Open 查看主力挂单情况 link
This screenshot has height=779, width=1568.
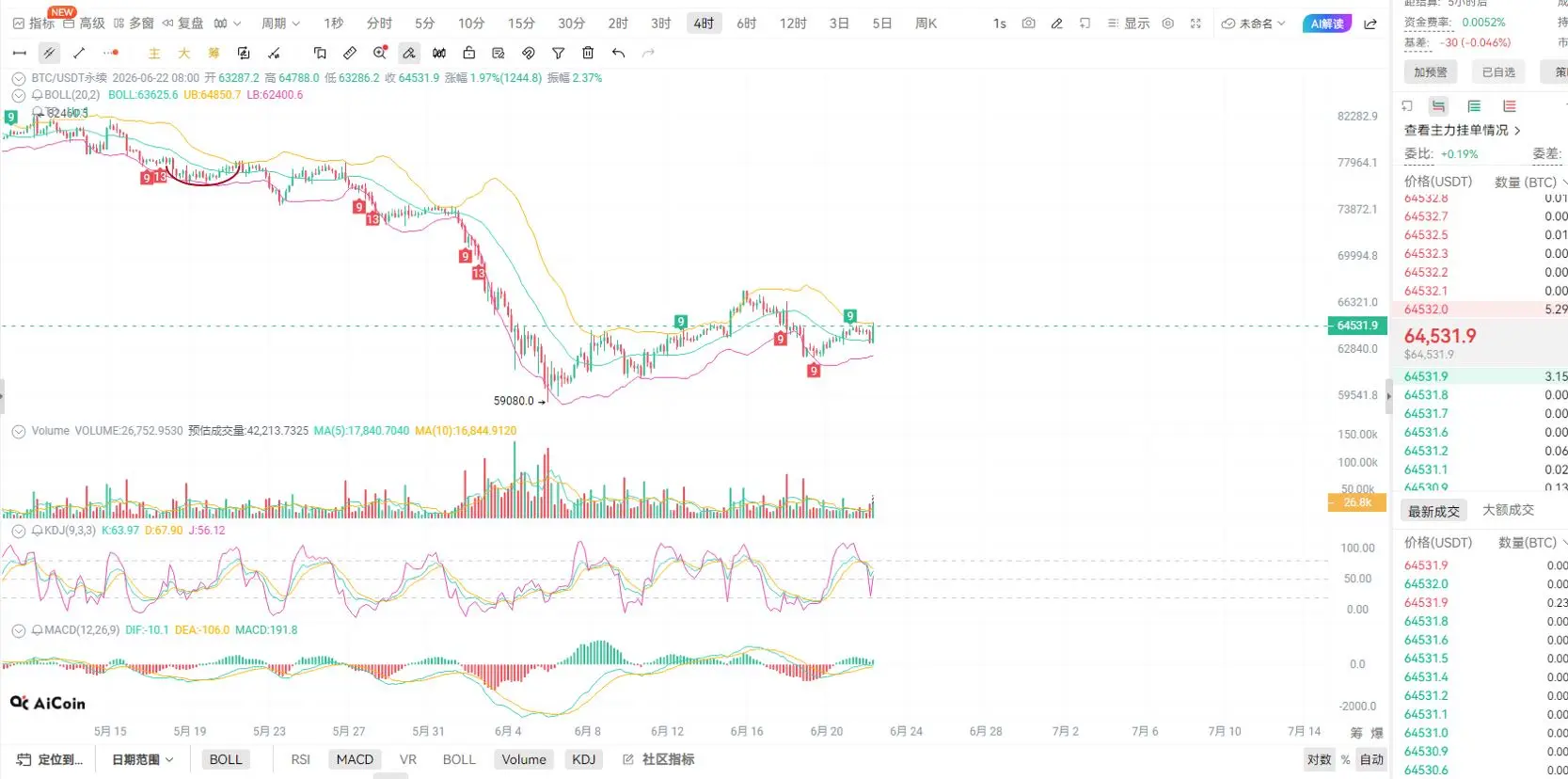(1462, 130)
